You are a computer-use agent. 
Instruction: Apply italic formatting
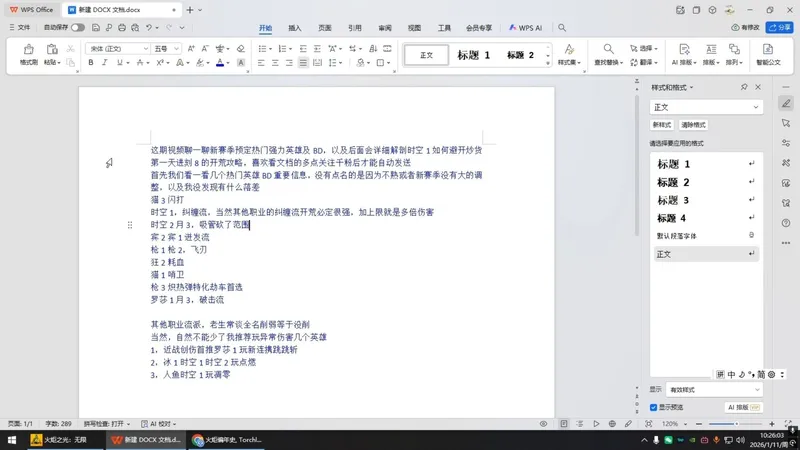tap(105, 63)
